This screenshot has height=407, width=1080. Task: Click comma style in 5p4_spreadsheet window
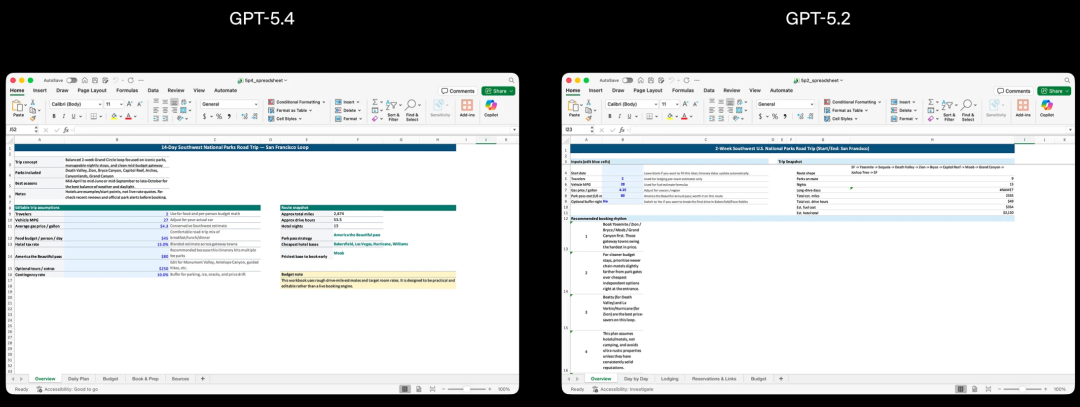point(229,116)
